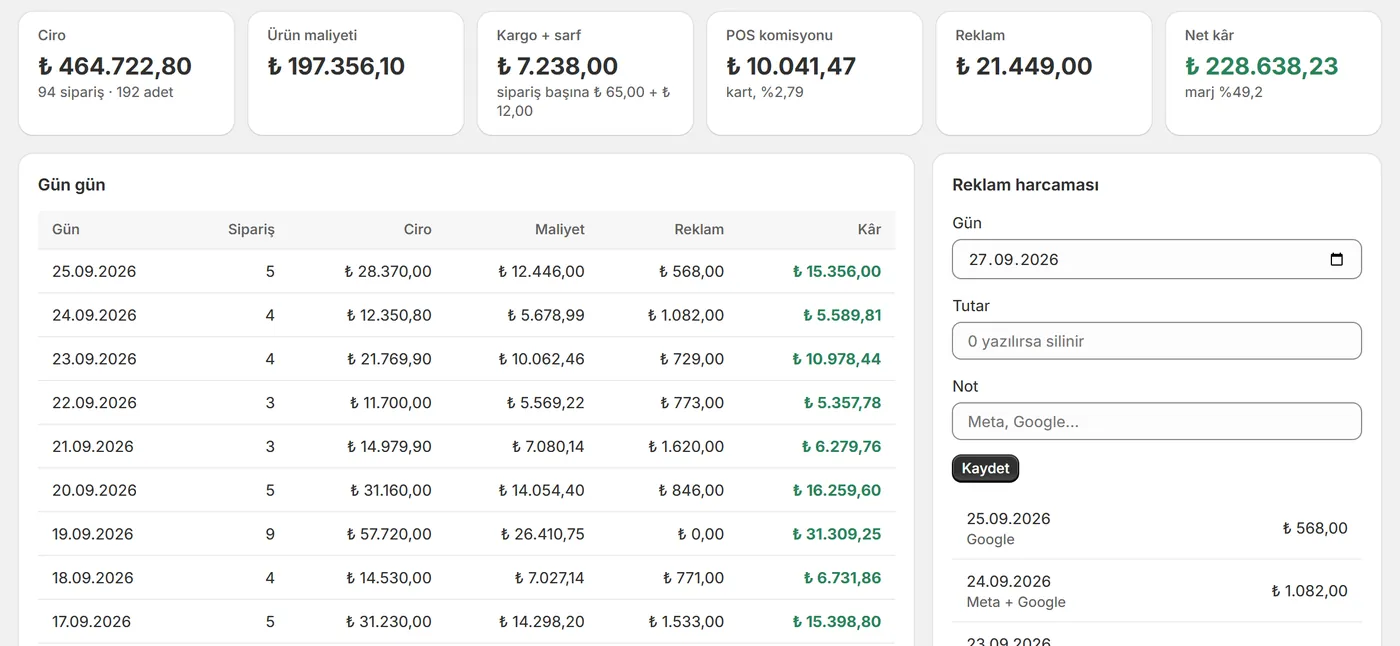
Task: Click the Sipariş column header
Action: point(251,229)
